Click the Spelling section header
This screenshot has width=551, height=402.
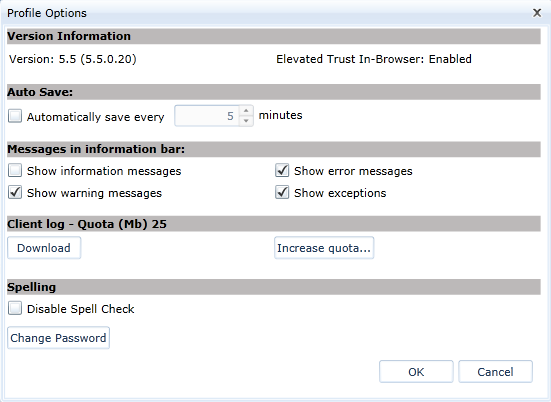(x=273, y=287)
